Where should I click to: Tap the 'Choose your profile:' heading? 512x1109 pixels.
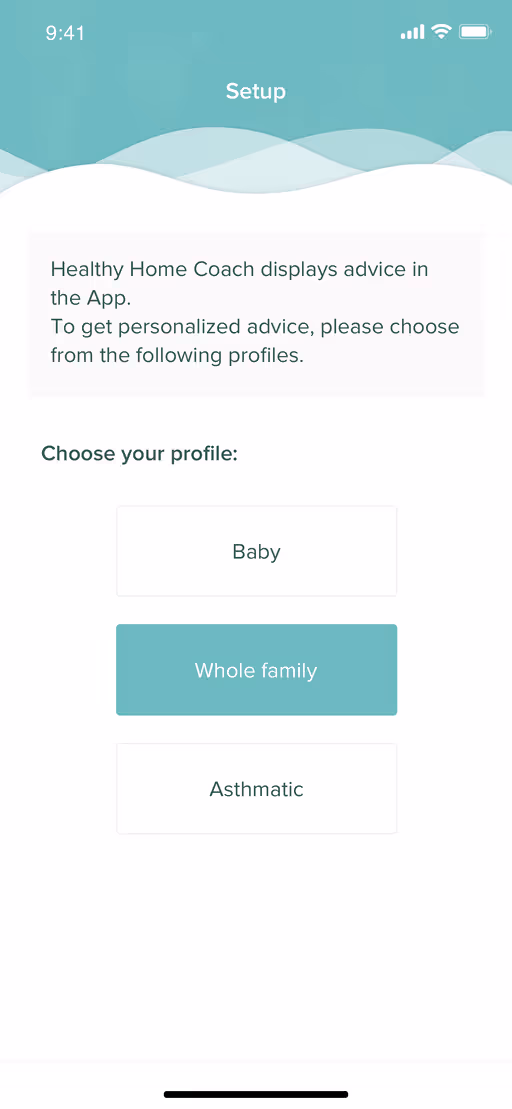pos(139,453)
